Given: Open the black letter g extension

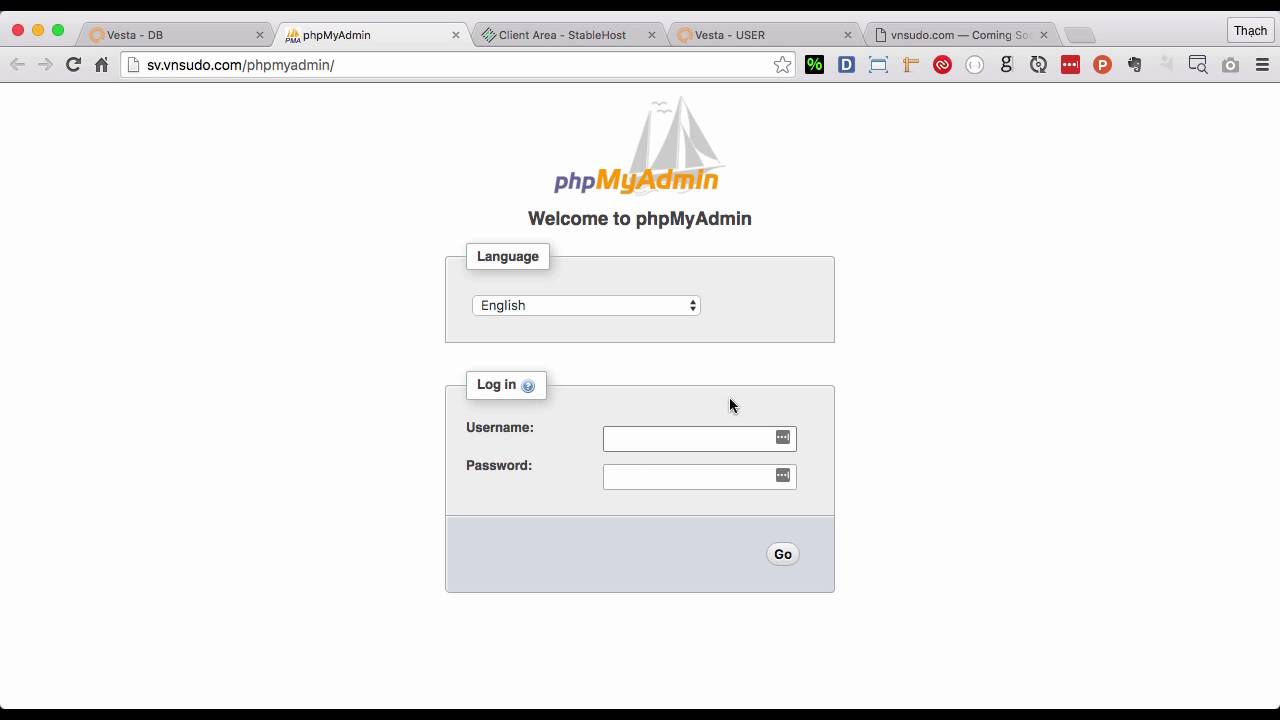Looking at the screenshot, I should 1006,65.
